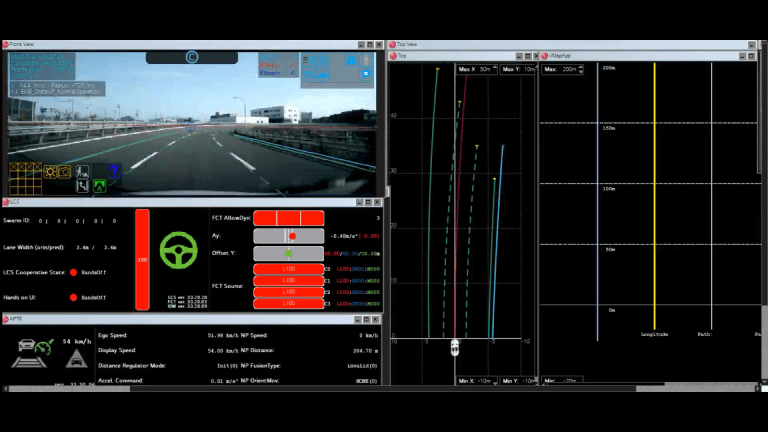This screenshot has width=768, height=432.
Task: Click the adaptive cruise car icon in APTR
Action: pyautogui.click(x=26, y=343)
